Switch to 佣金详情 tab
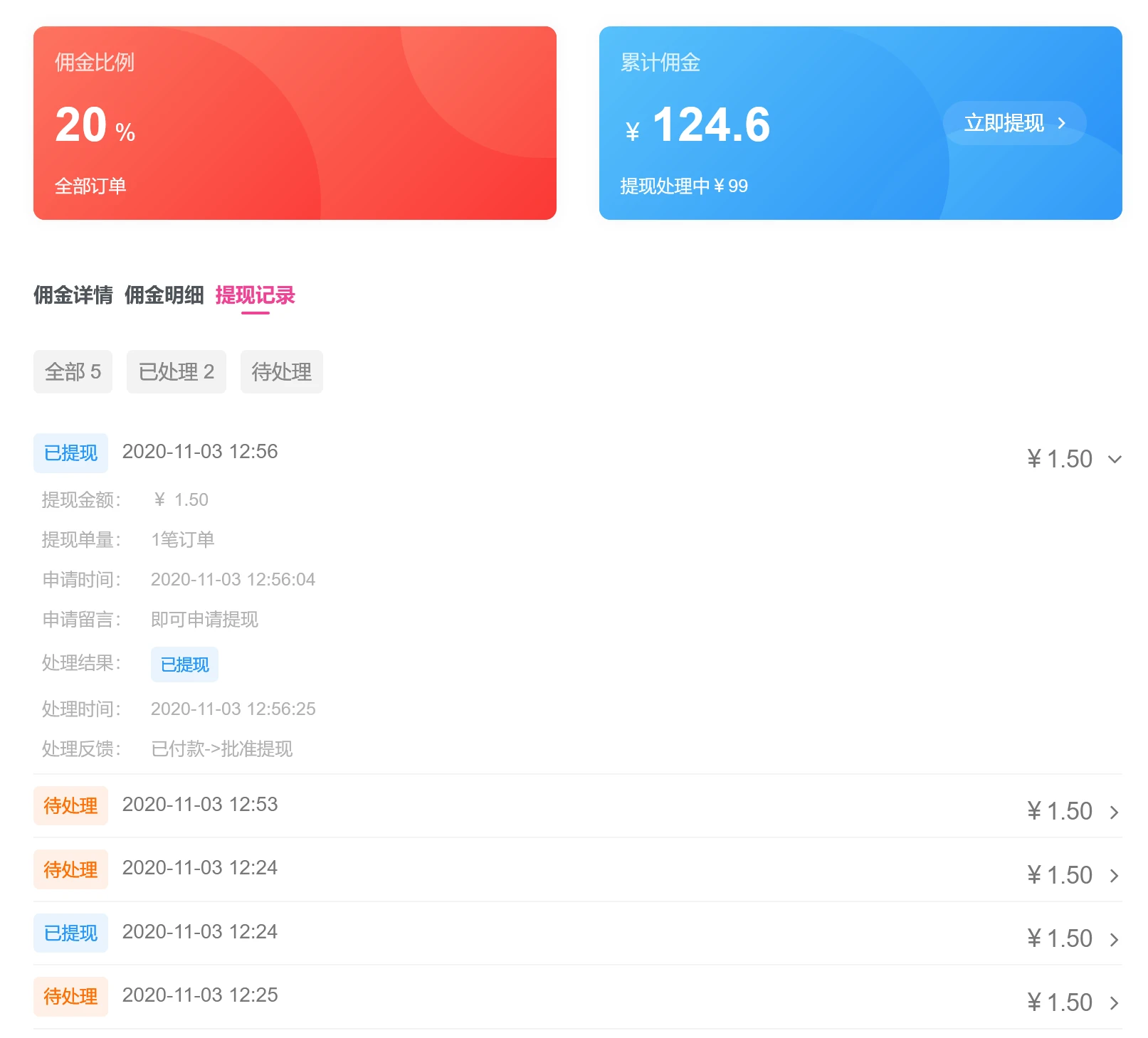Screen dimensions: 1148x1038 [x=73, y=295]
